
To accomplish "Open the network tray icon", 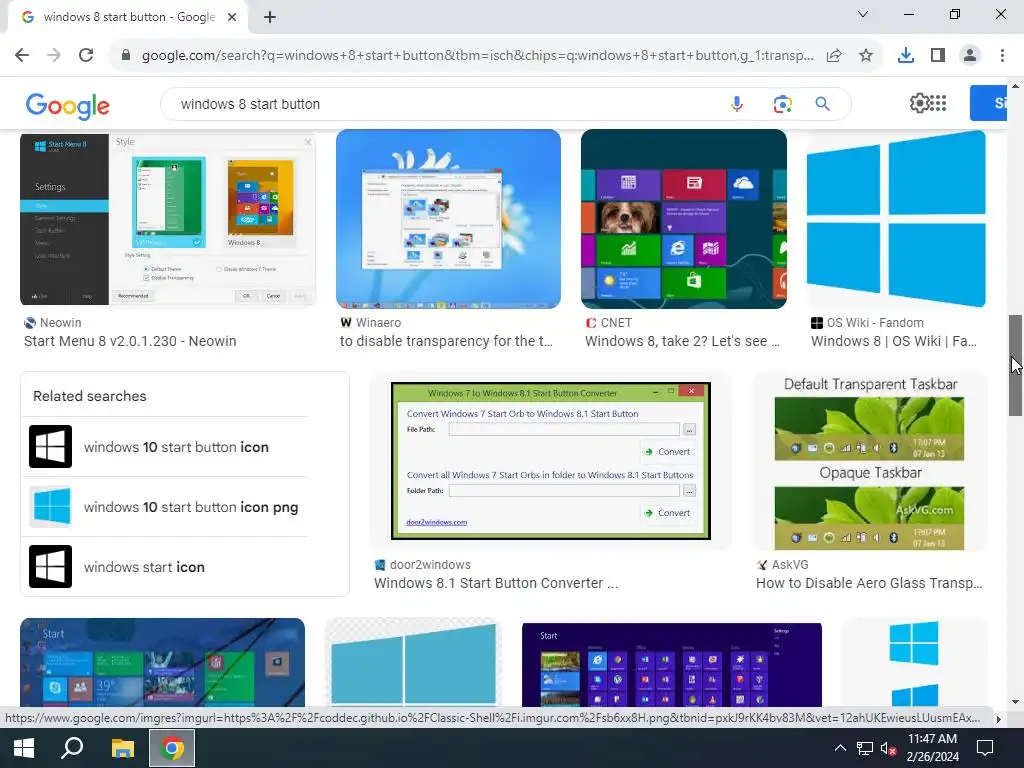I will [865, 748].
